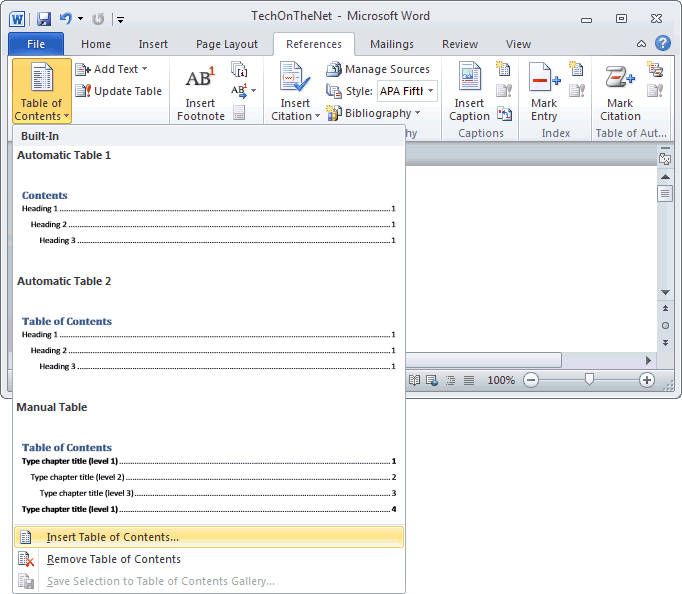Choose the Automatic Table 1 preview

point(209,209)
